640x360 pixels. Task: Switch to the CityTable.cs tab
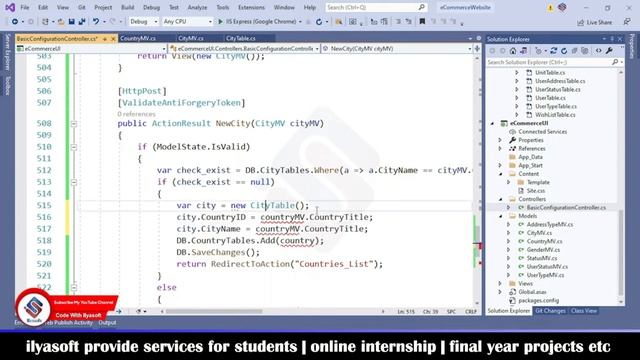tap(240, 38)
